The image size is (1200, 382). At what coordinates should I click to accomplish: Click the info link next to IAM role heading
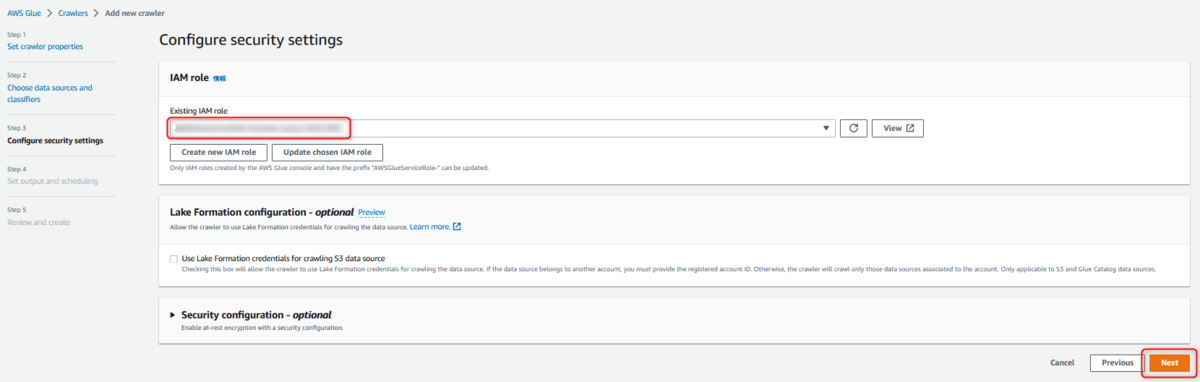point(220,77)
